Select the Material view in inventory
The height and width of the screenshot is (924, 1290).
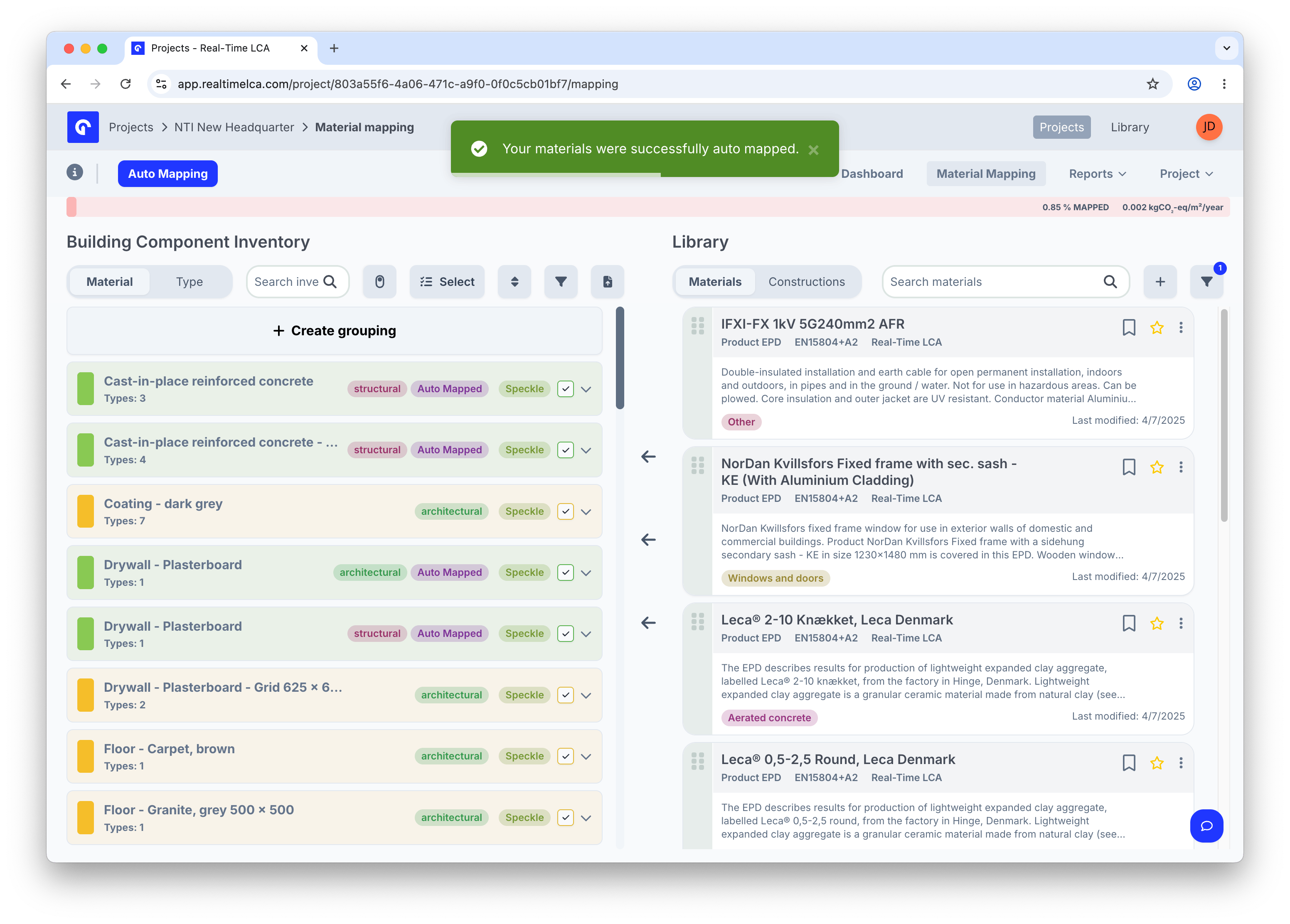(x=109, y=281)
